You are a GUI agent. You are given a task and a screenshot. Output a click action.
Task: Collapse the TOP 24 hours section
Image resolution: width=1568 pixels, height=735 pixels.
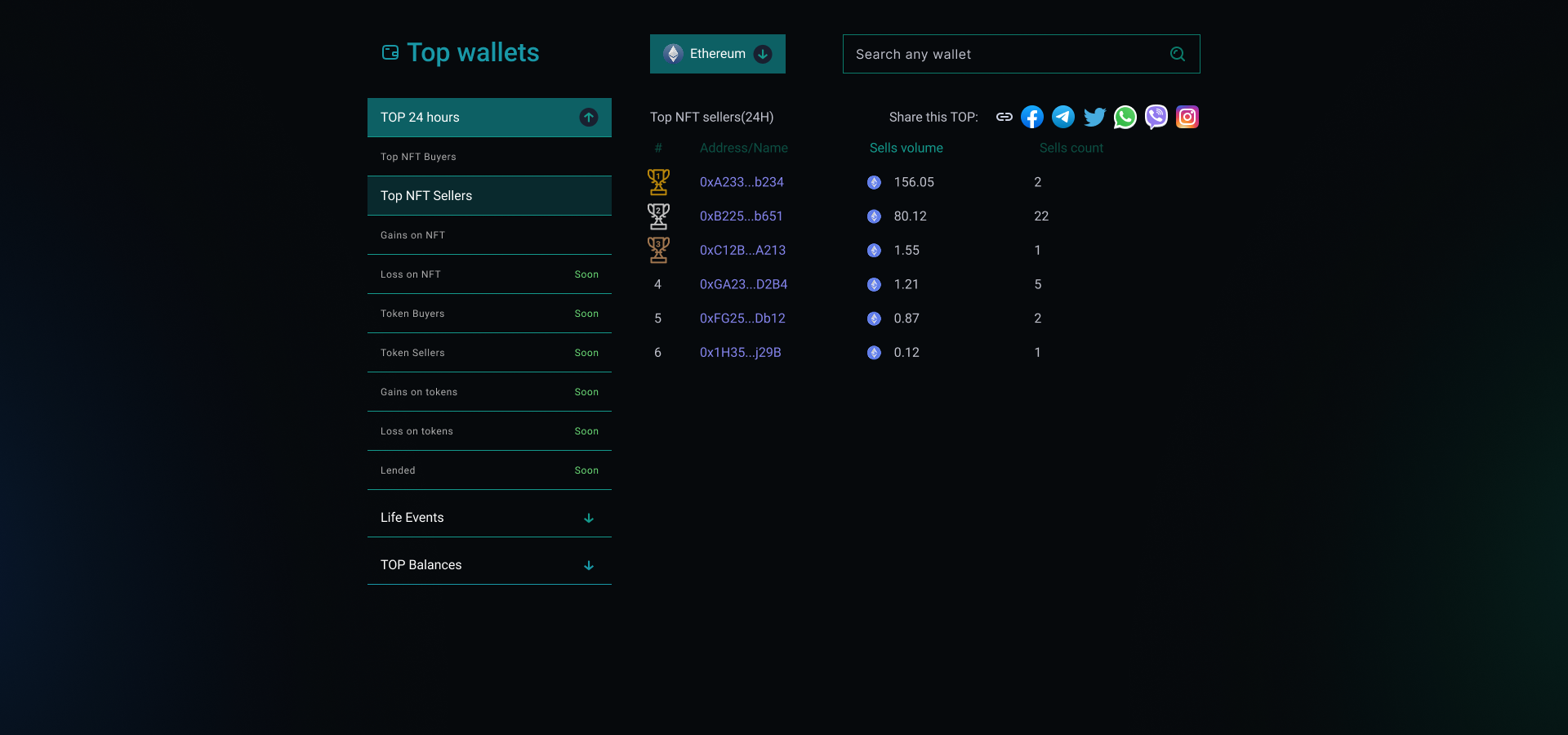pyautogui.click(x=588, y=117)
